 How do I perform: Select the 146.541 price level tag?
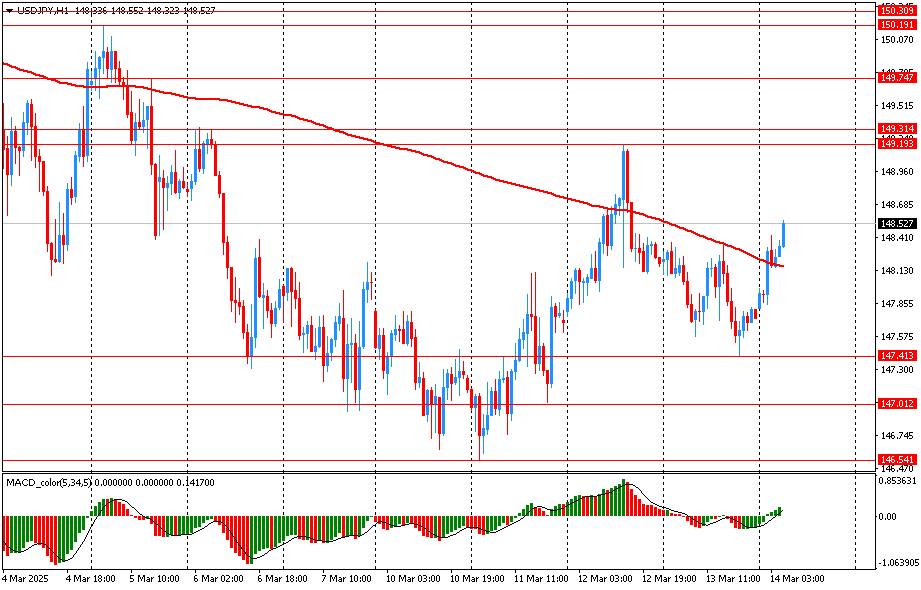click(x=896, y=459)
